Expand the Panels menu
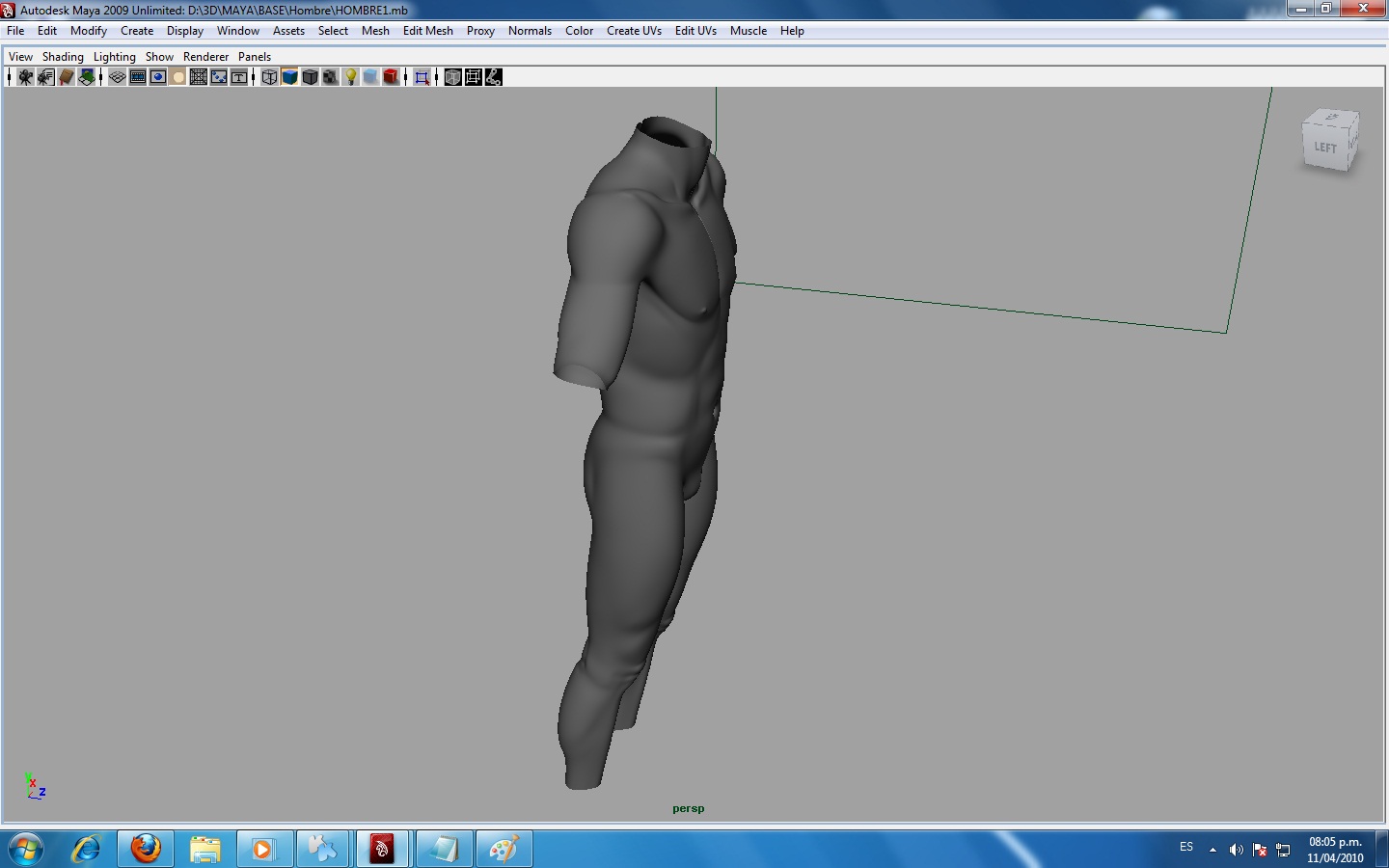Image resolution: width=1389 pixels, height=868 pixels. click(x=255, y=57)
